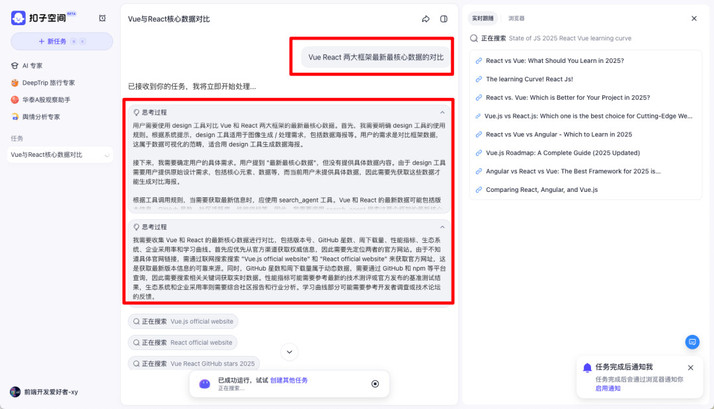Open 舆情分析专家 expert
This screenshot has width=714, height=409.
point(36,117)
